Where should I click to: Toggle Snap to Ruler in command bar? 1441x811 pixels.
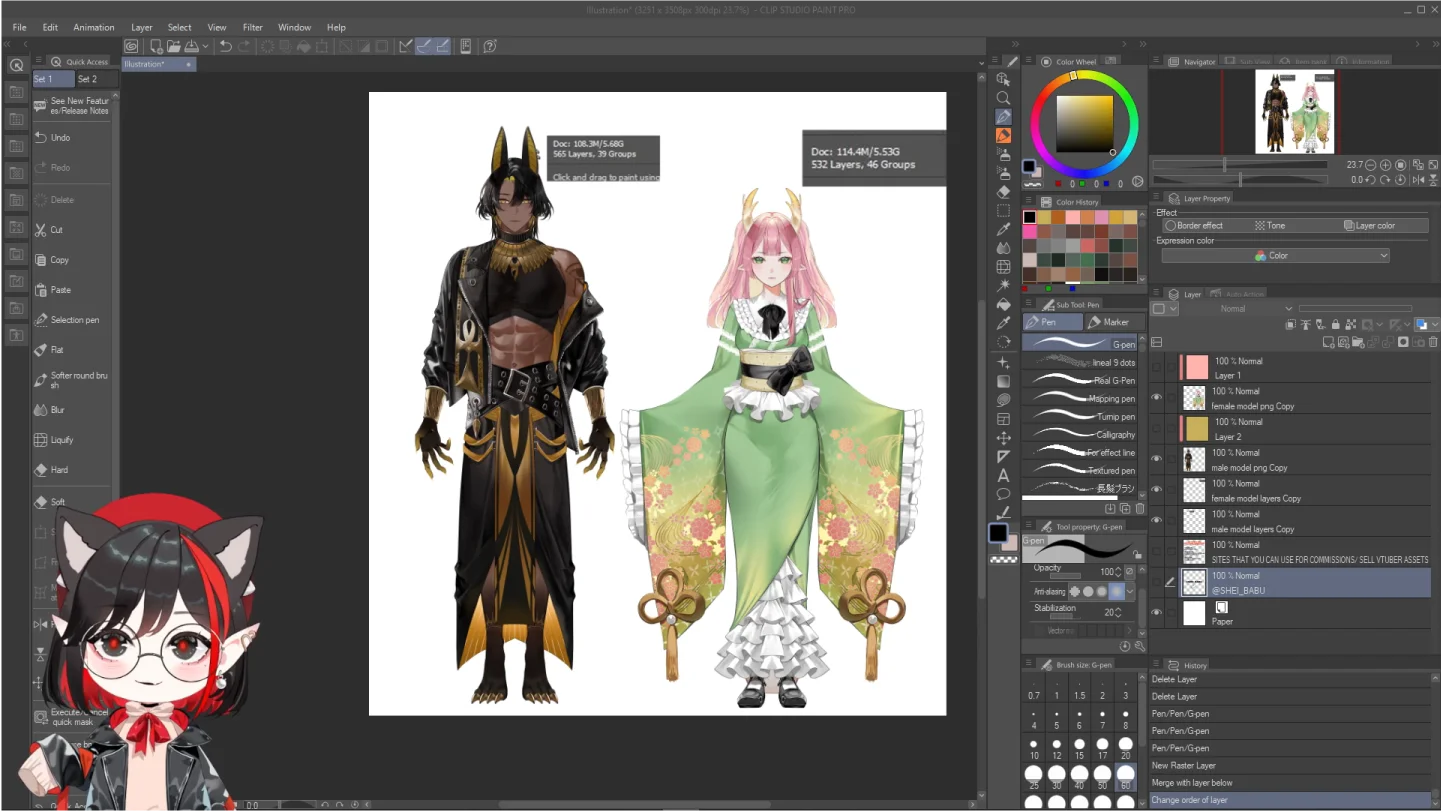(x=404, y=46)
